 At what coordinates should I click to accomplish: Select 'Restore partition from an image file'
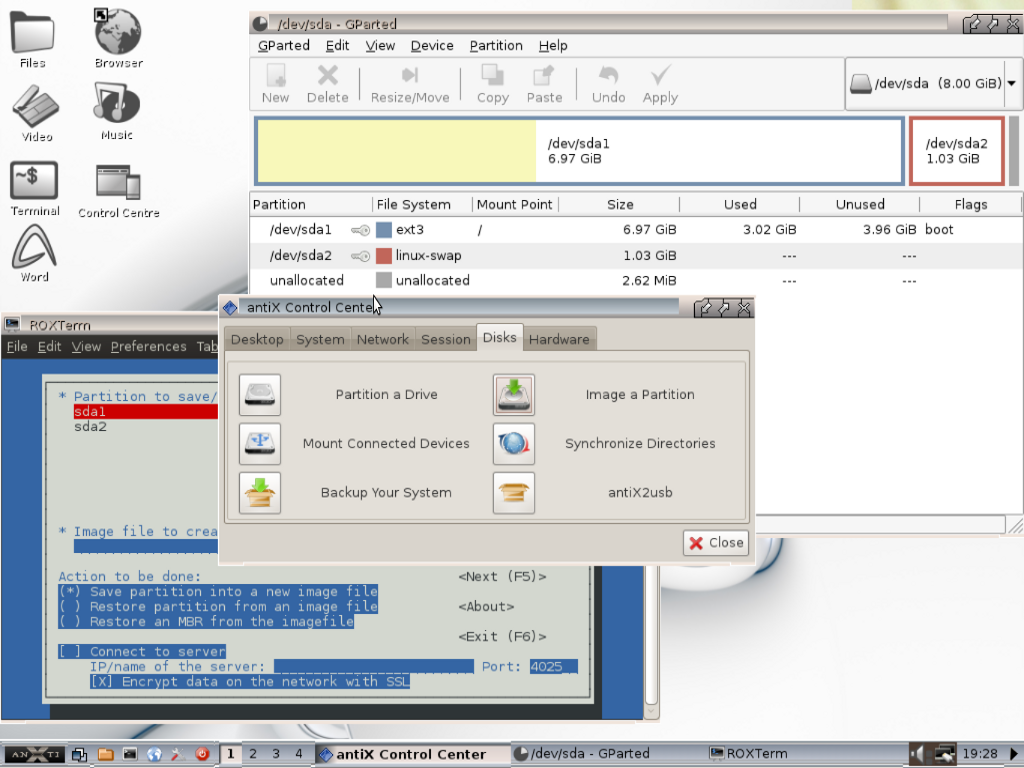click(218, 607)
